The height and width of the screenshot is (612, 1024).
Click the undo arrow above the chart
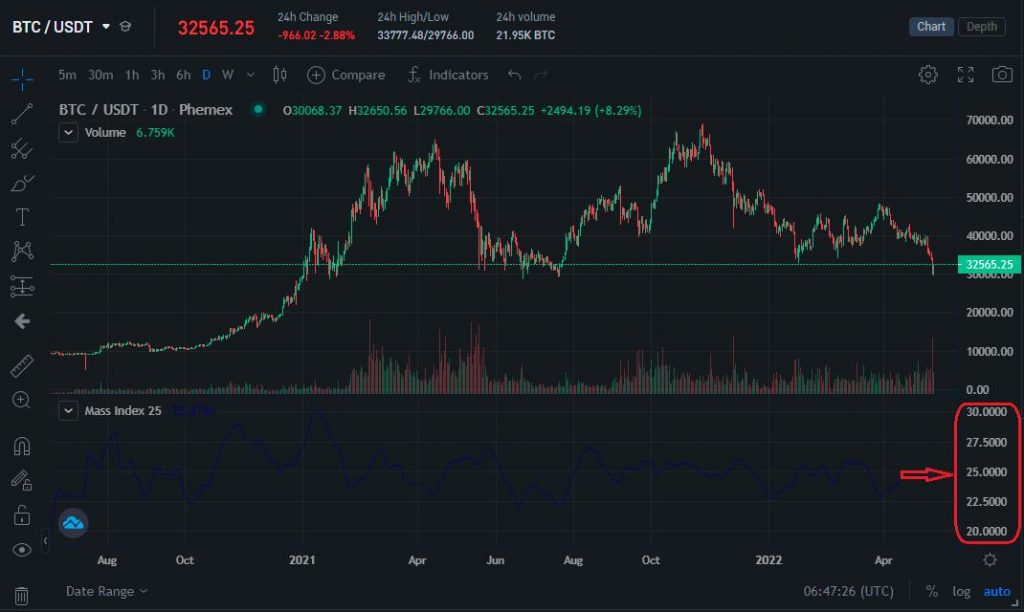[514, 74]
